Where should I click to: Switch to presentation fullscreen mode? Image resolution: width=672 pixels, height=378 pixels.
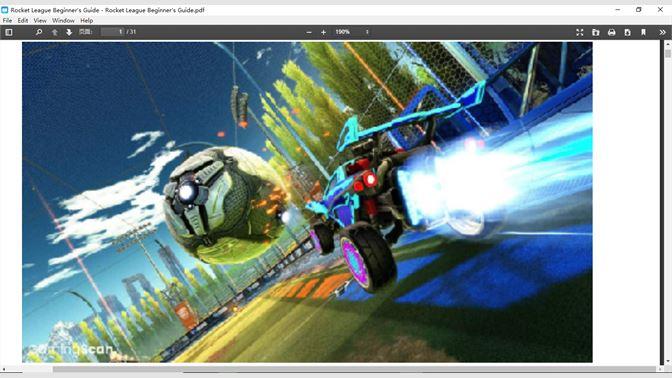pyautogui.click(x=579, y=32)
